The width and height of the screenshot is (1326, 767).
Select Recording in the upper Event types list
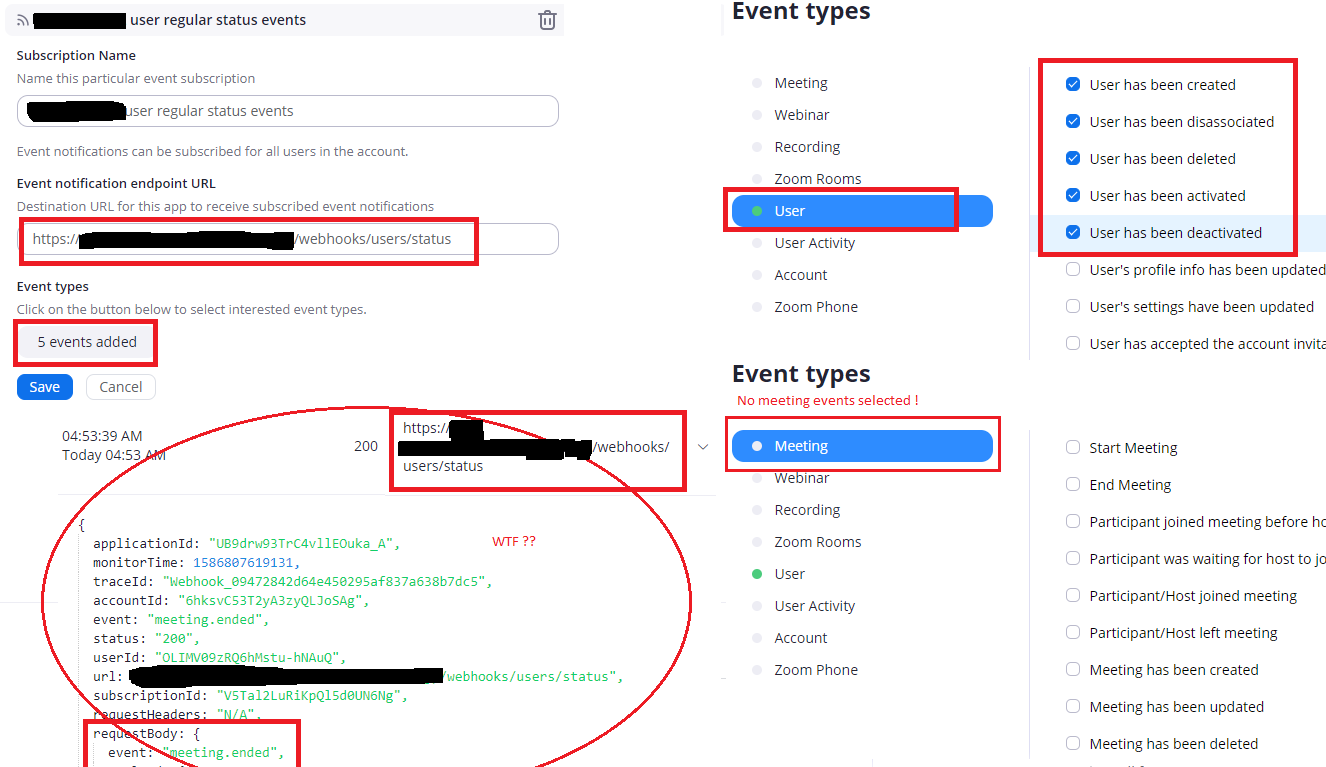807,147
